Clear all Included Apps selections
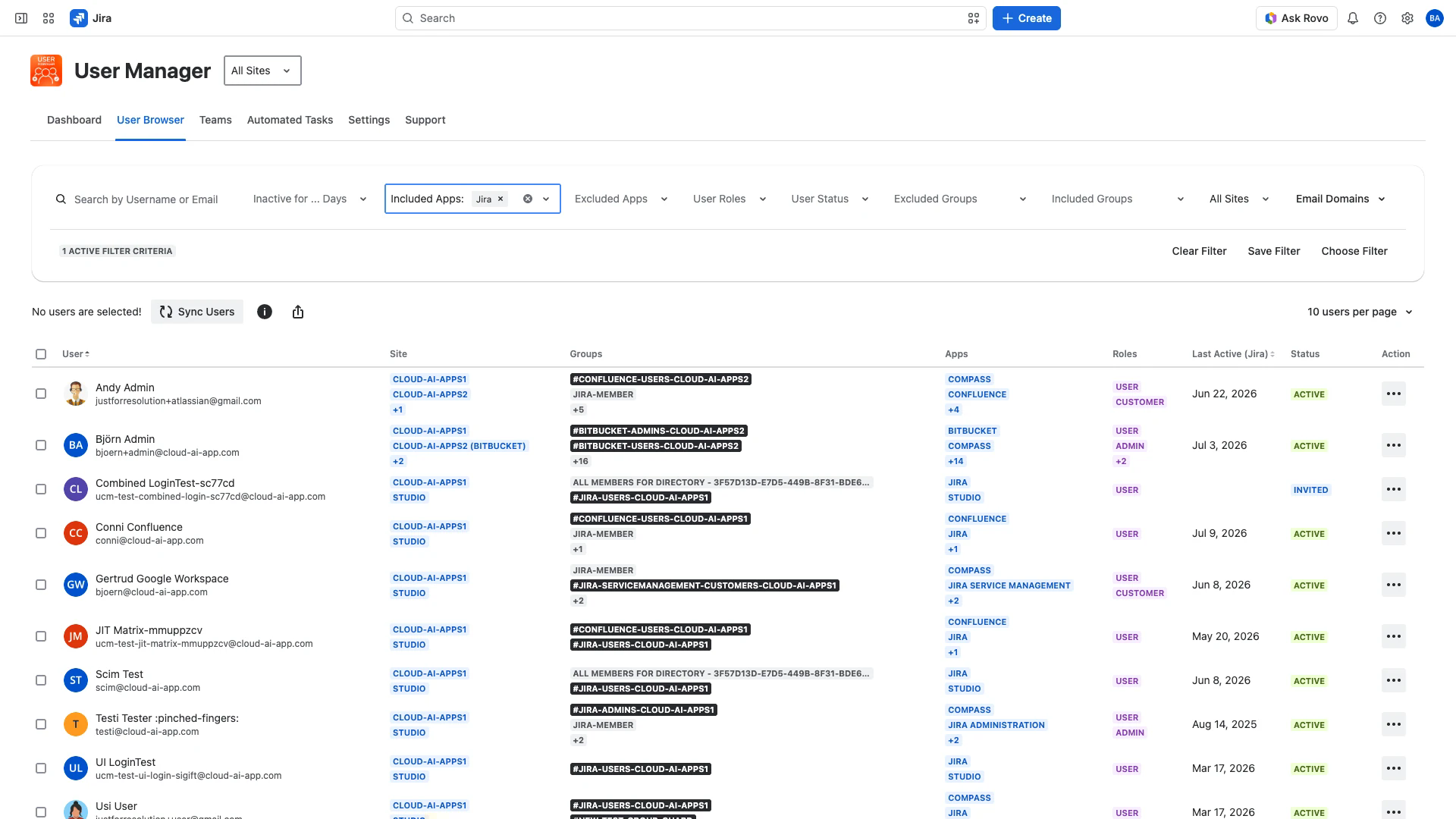Image resolution: width=1456 pixels, height=819 pixels. coord(528,199)
